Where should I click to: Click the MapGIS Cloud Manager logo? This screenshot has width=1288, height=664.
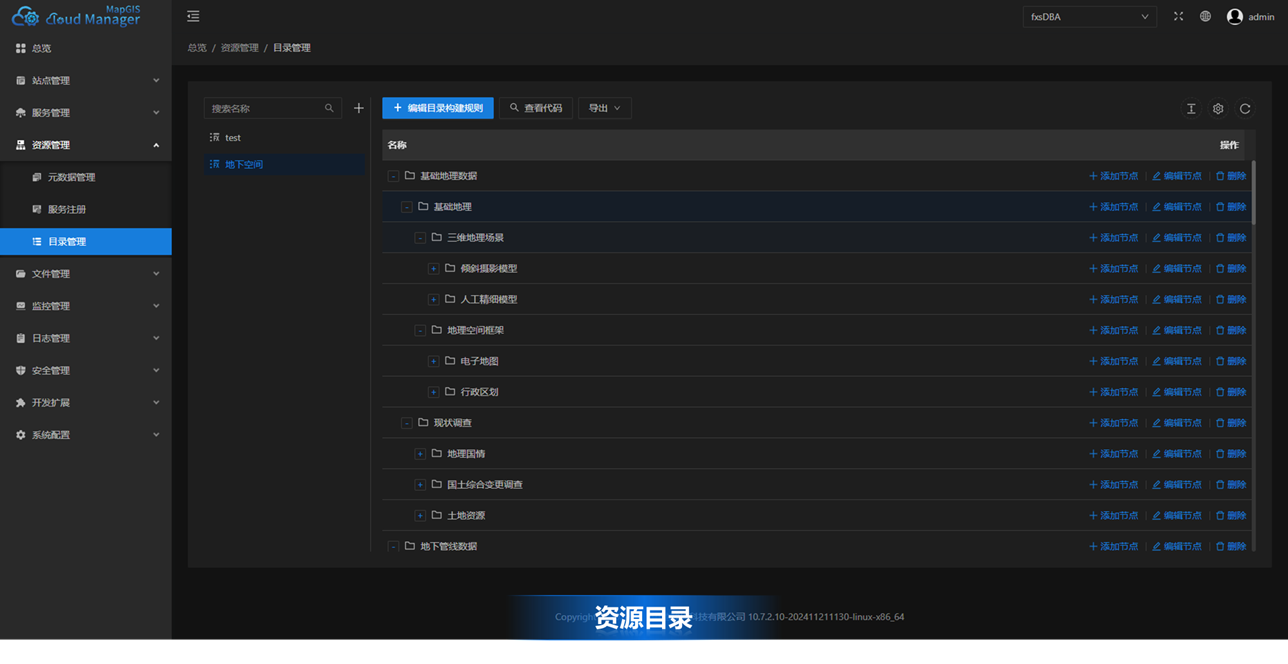pos(76,16)
